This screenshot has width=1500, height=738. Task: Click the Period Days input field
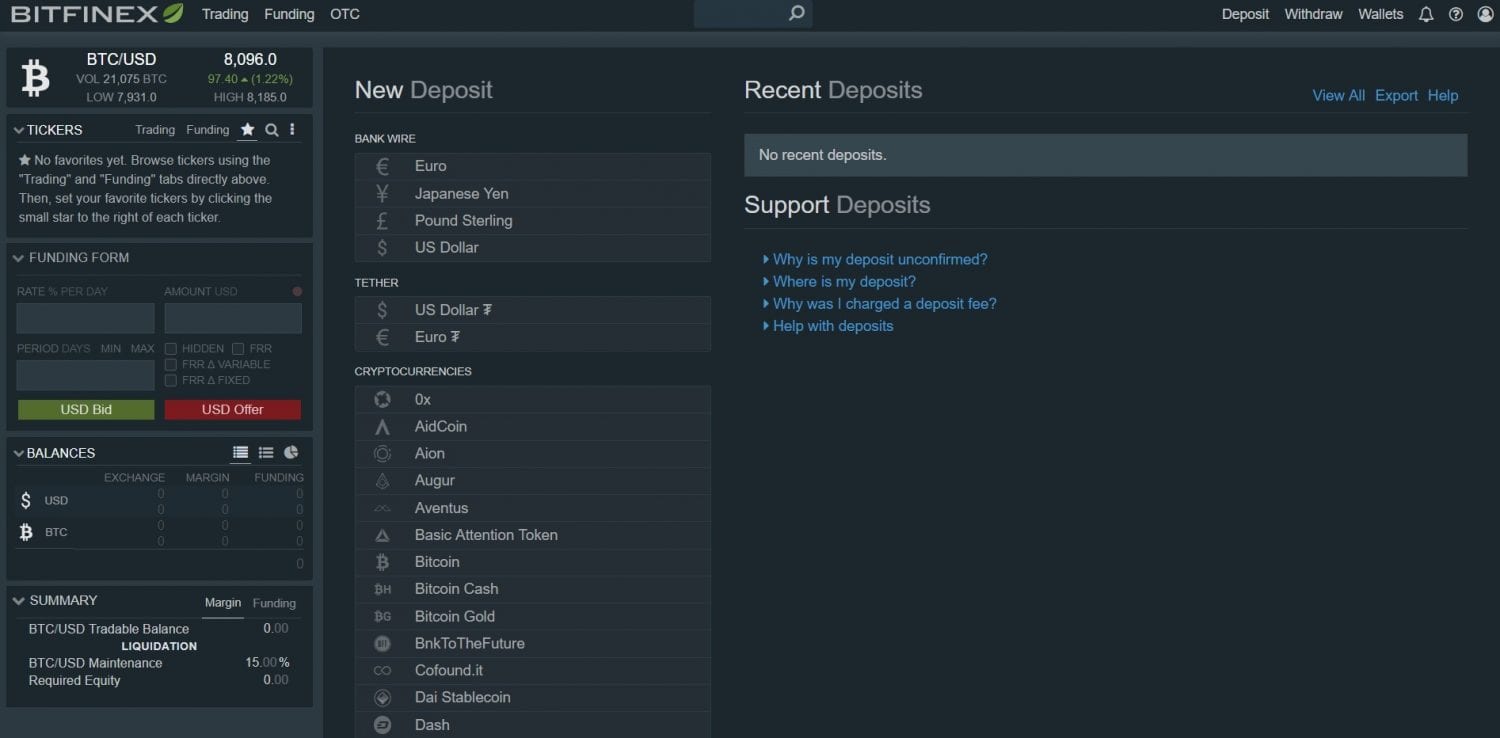point(85,375)
